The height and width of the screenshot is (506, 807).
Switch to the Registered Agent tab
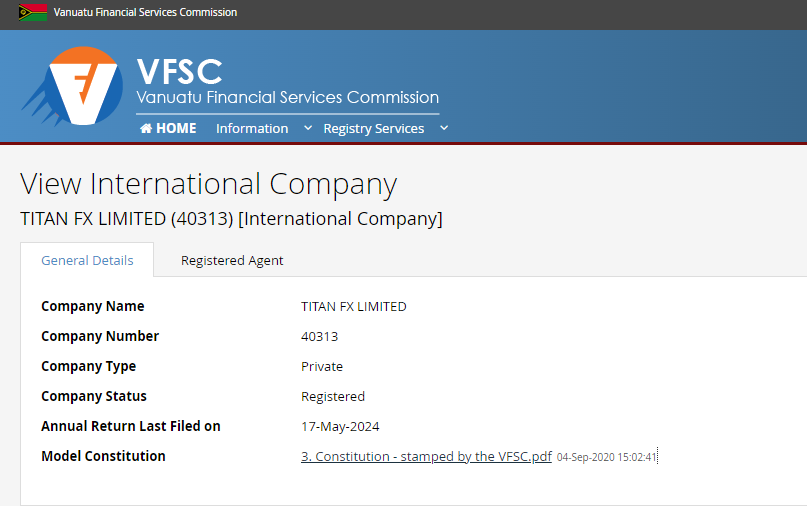[232, 260]
